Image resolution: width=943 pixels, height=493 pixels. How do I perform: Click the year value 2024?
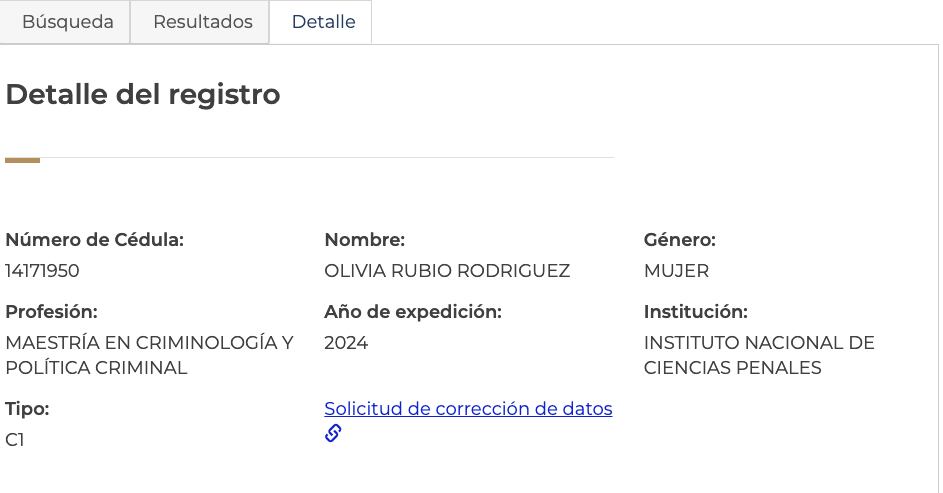coord(346,343)
